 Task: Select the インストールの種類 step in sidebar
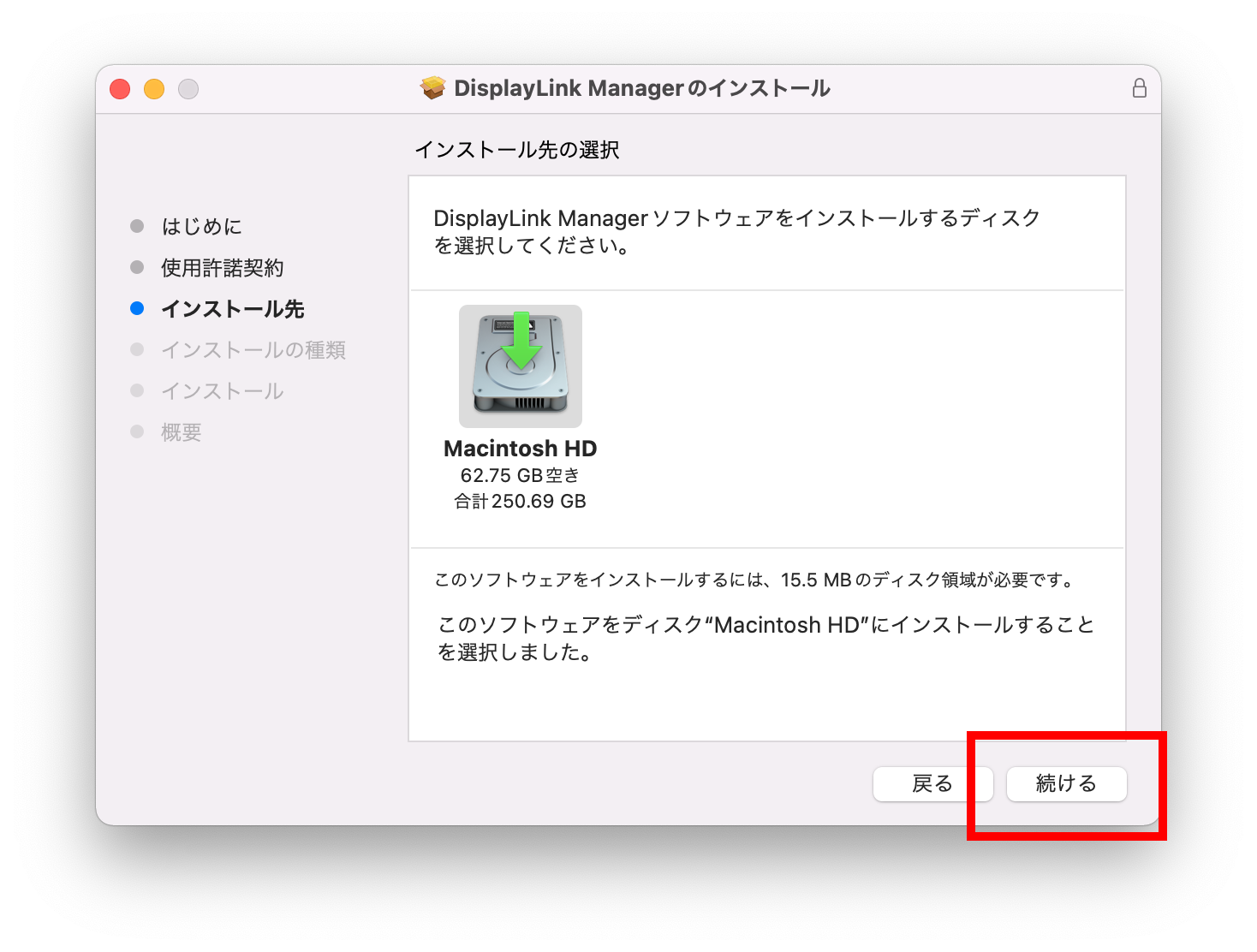click(x=253, y=350)
